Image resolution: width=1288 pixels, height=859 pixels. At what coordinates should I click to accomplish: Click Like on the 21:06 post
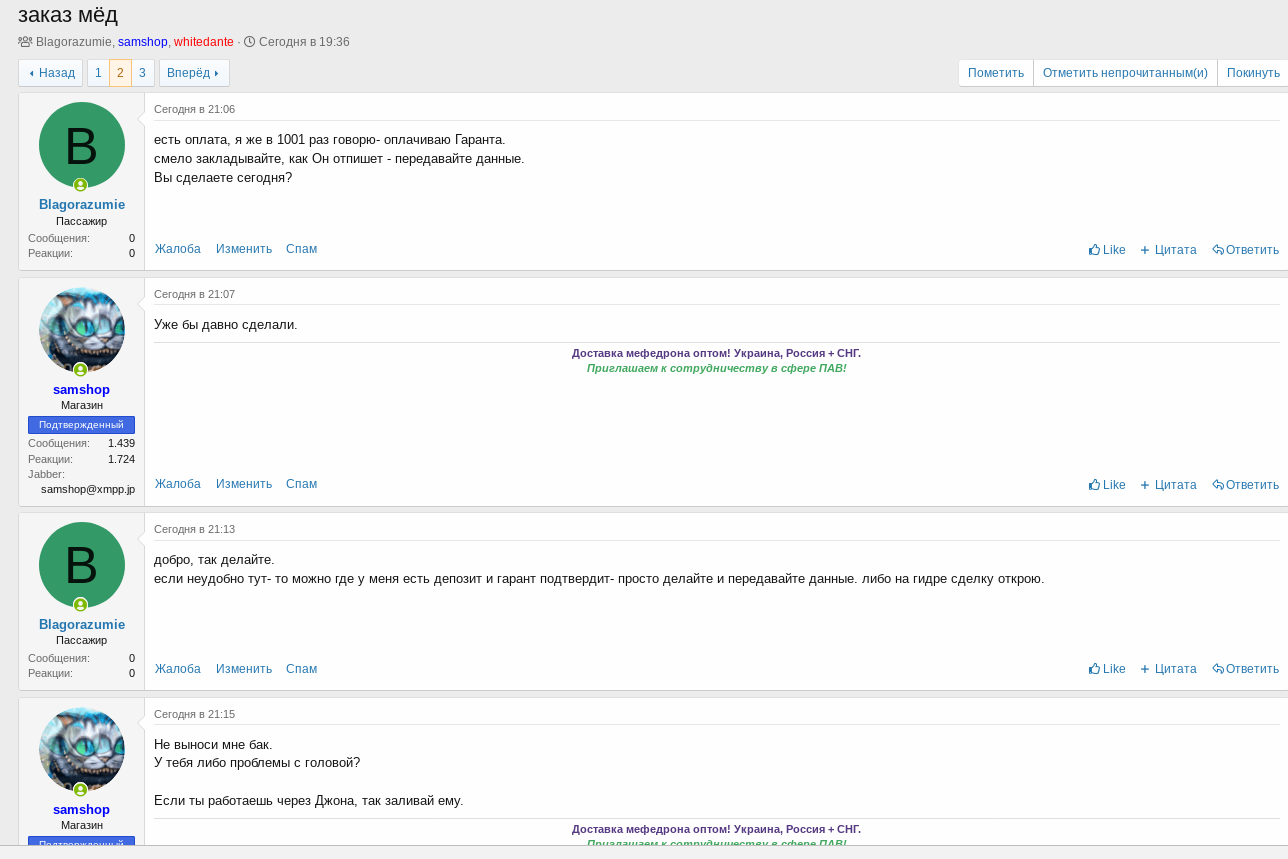(x=1107, y=250)
